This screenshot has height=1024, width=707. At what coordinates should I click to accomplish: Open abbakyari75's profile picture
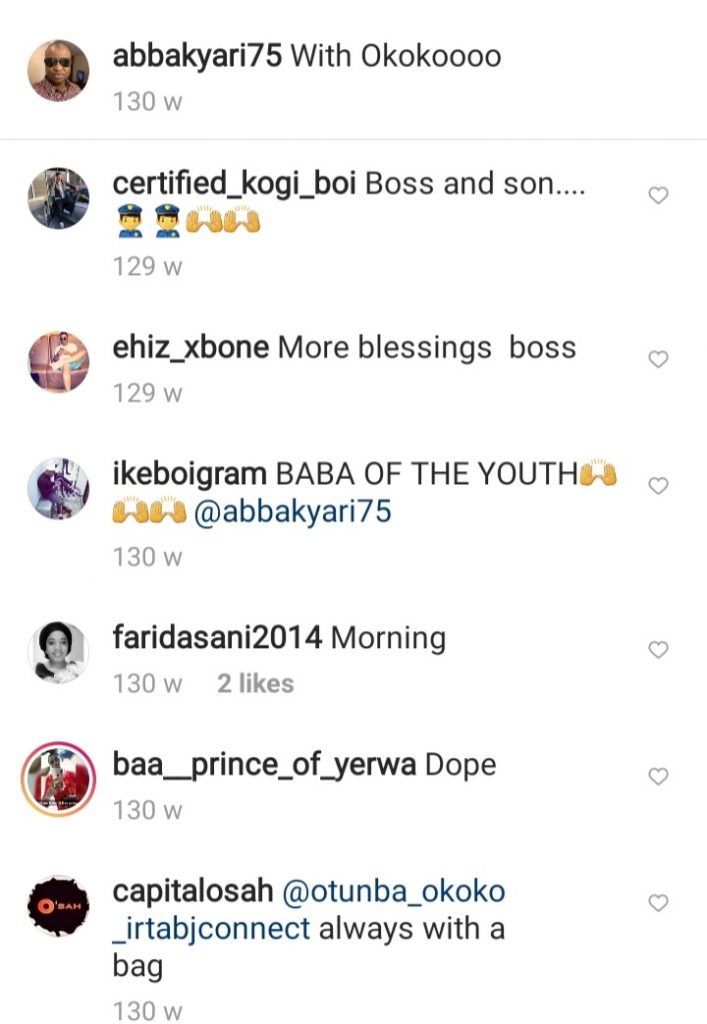[x=58, y=71]
